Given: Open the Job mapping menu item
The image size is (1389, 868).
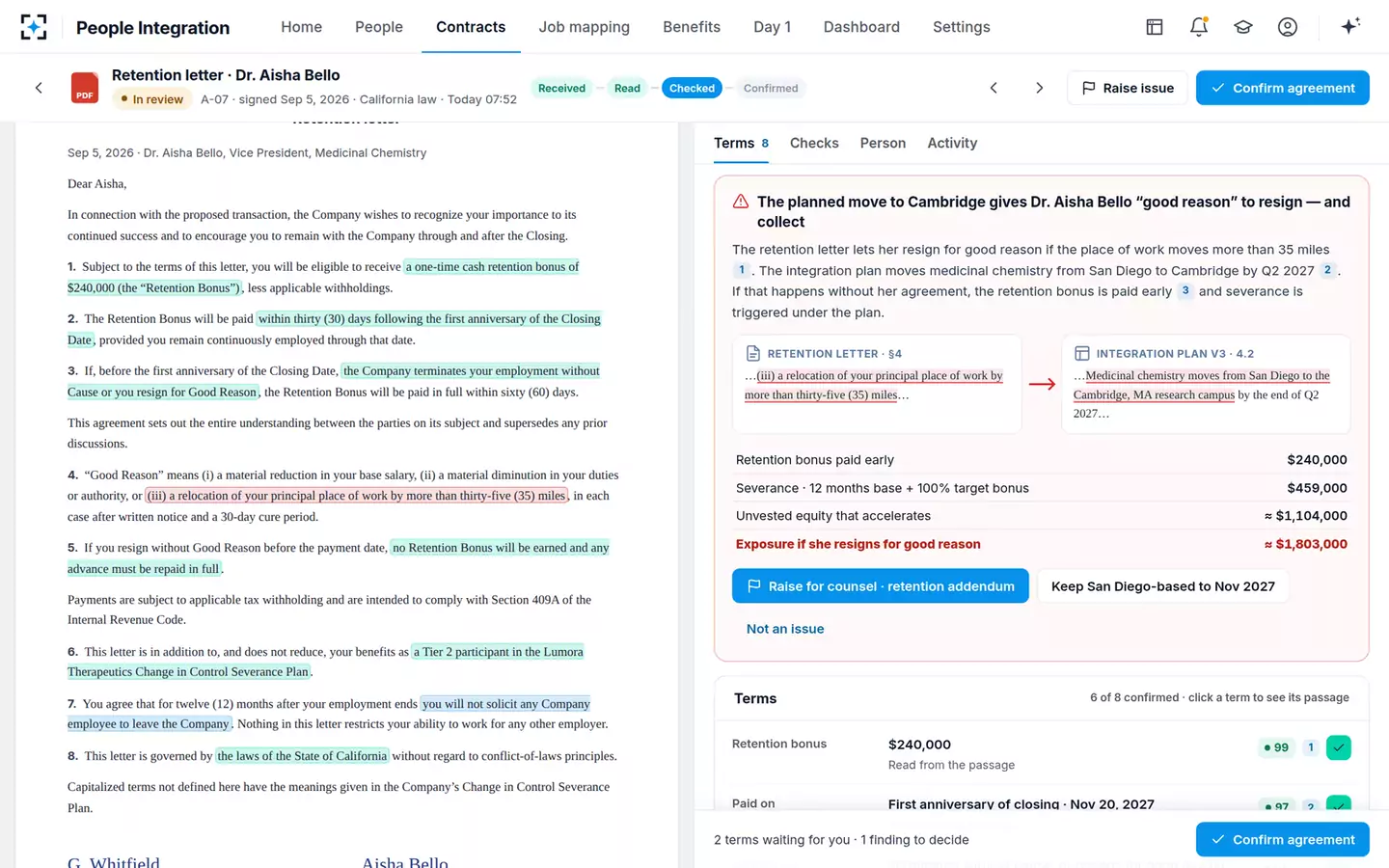Looking at the screenshot, I should [x=584, y=27].
